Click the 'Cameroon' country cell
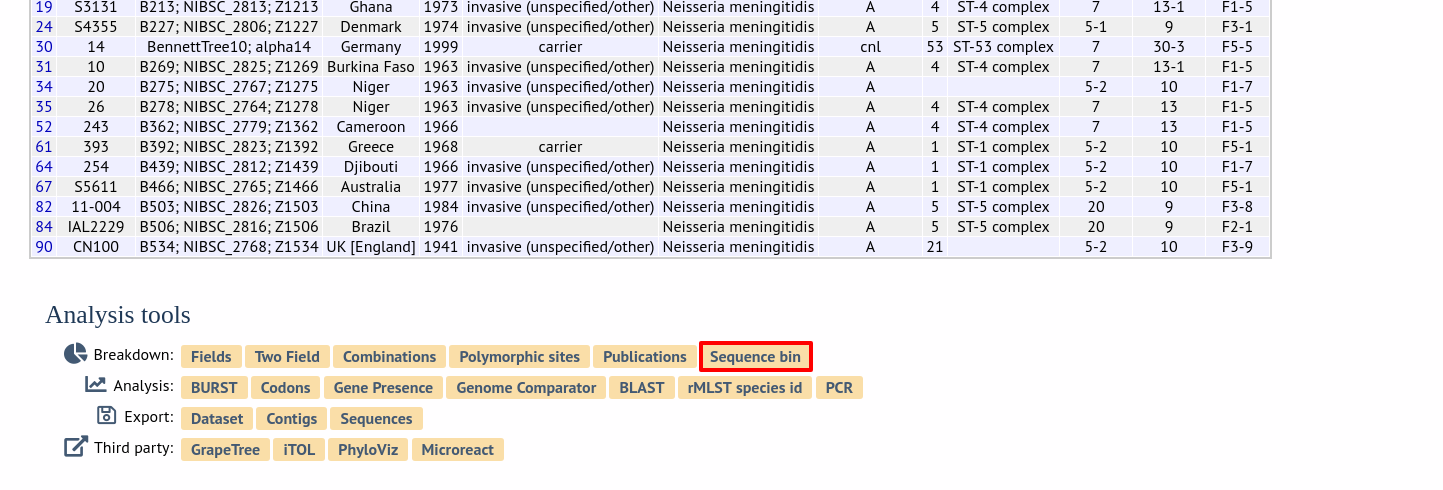Image resolution: width=1443 pixels, height=490 pixels. click(x=371, y=127)
